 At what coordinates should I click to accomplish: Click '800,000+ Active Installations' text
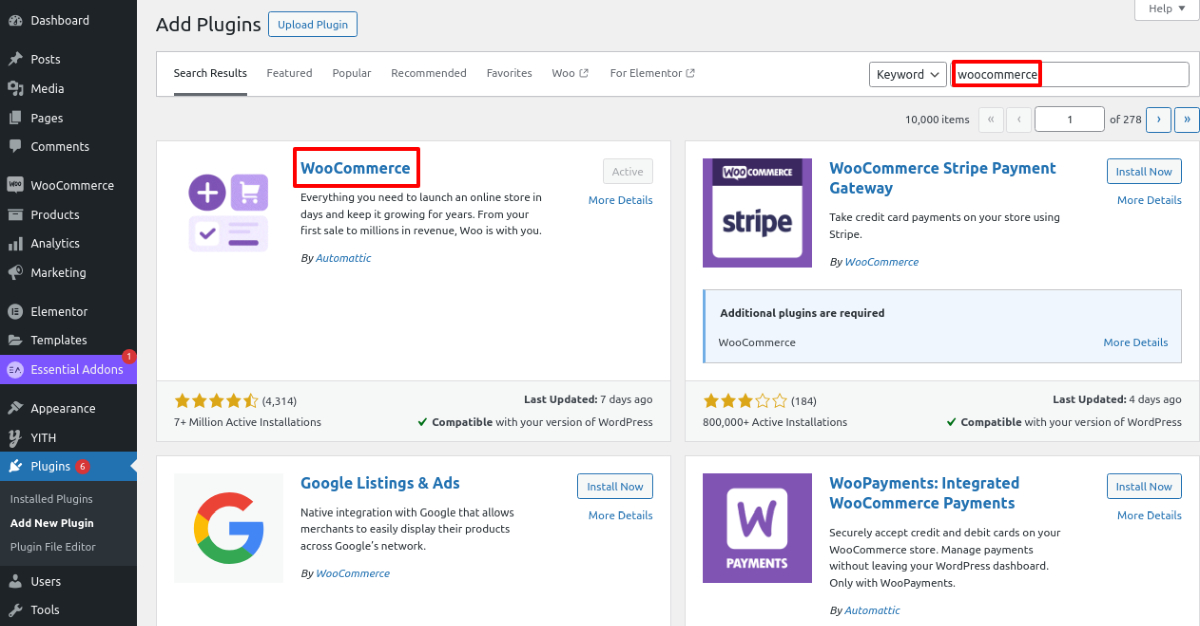pos(775,422)
